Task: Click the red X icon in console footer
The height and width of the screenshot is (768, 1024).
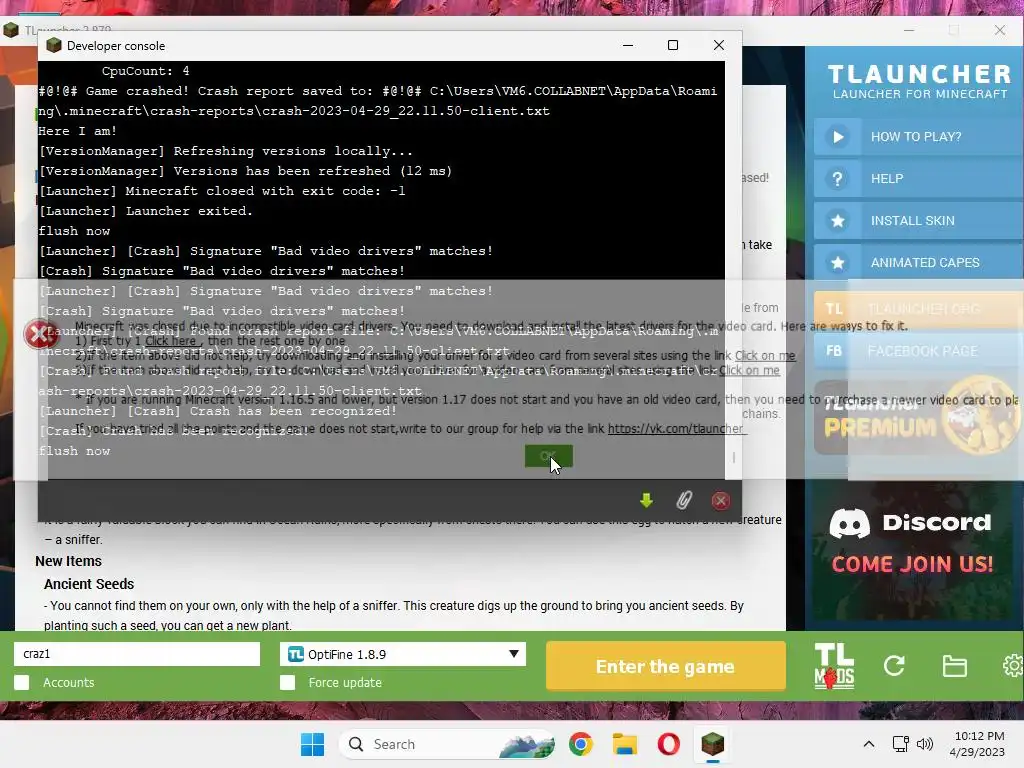Action: coord(720,501)
